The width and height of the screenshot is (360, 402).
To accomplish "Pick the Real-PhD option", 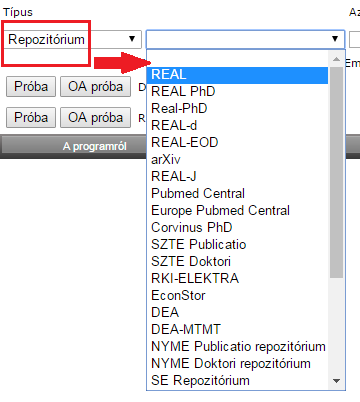I will point(237,108).
